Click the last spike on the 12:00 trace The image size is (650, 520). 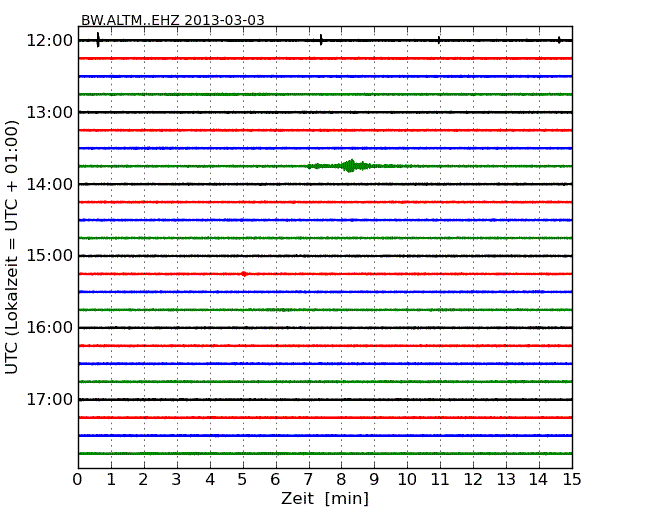[559, 40]
